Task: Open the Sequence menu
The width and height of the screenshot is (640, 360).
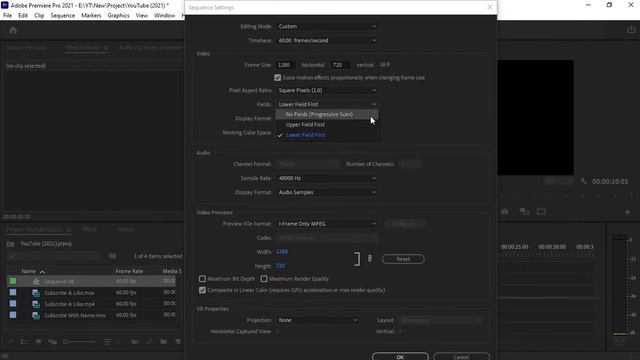Action: 62,16
